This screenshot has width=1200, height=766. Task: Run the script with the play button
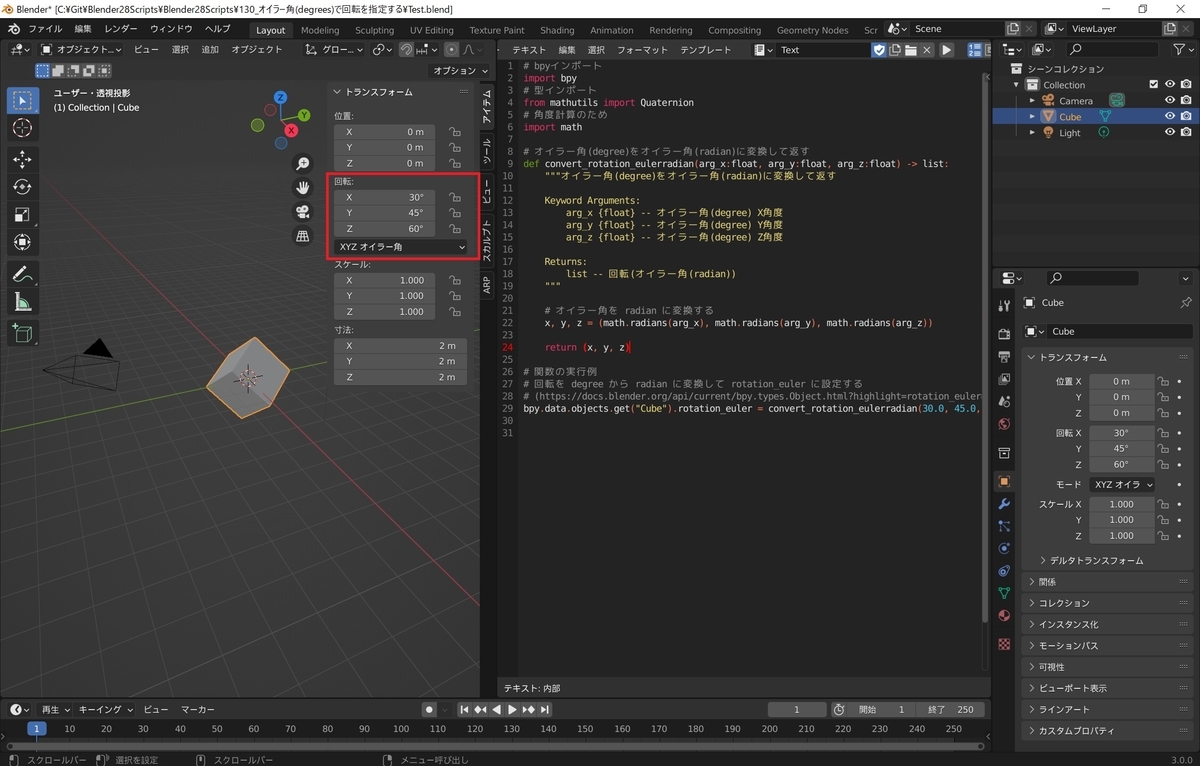click(x=946, y=49)
